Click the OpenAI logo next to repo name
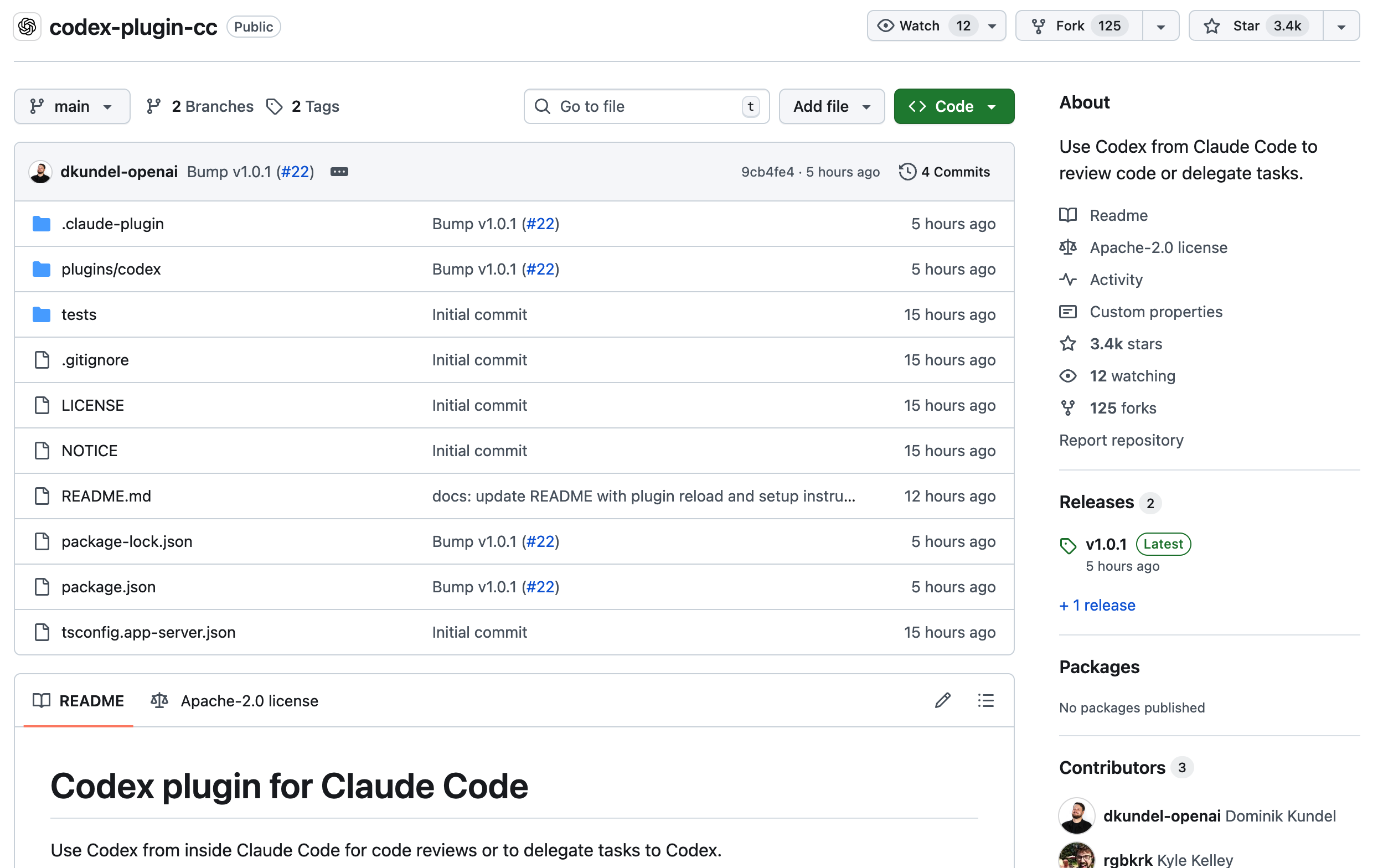Viewport: 1383px width, 868px height. coord(27,27)
